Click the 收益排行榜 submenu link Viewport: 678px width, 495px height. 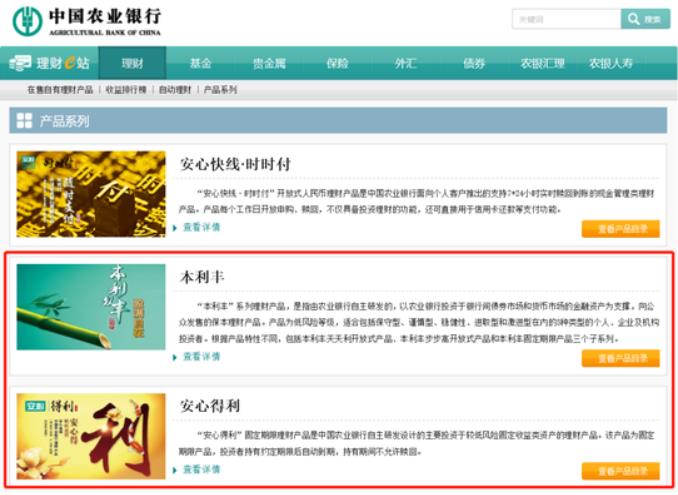point(125,90)
